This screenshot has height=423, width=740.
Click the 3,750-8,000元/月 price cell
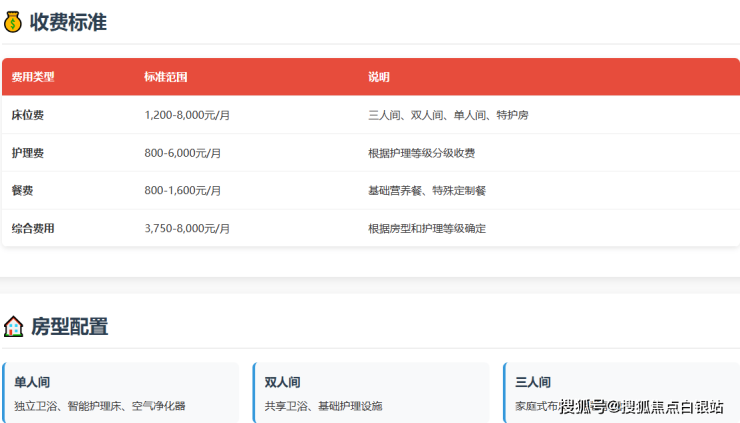187,228
